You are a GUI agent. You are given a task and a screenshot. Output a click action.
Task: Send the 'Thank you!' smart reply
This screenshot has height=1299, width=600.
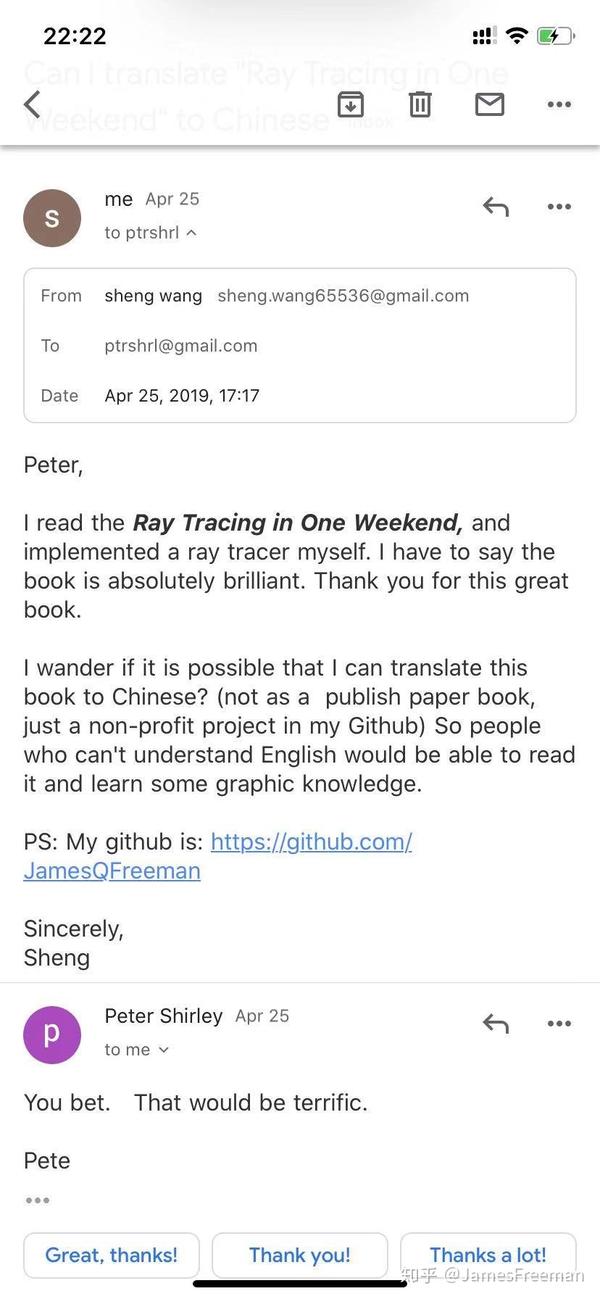pos(300,1255)
